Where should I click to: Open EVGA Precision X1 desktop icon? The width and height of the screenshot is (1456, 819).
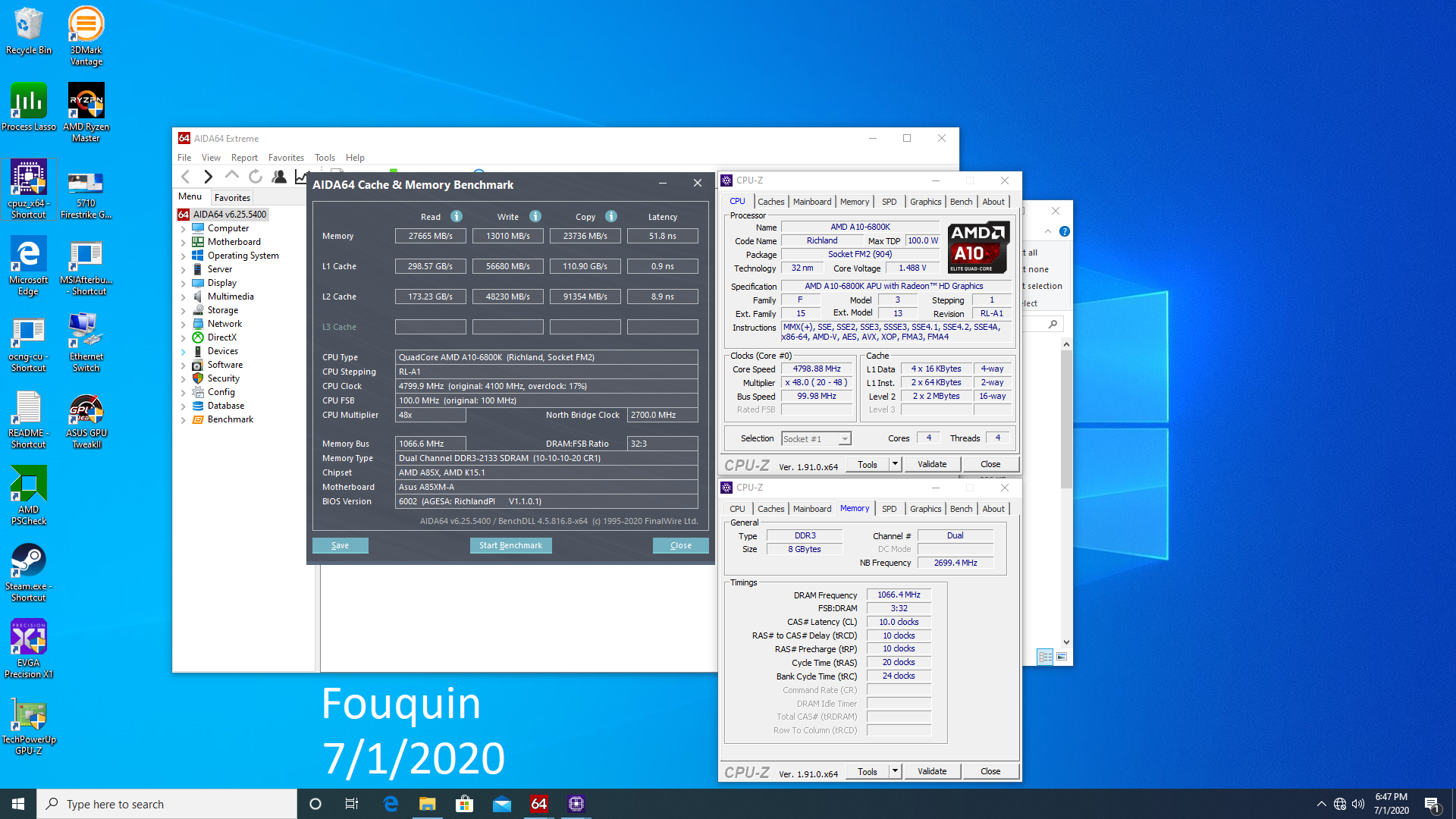(x=28, y=648)
